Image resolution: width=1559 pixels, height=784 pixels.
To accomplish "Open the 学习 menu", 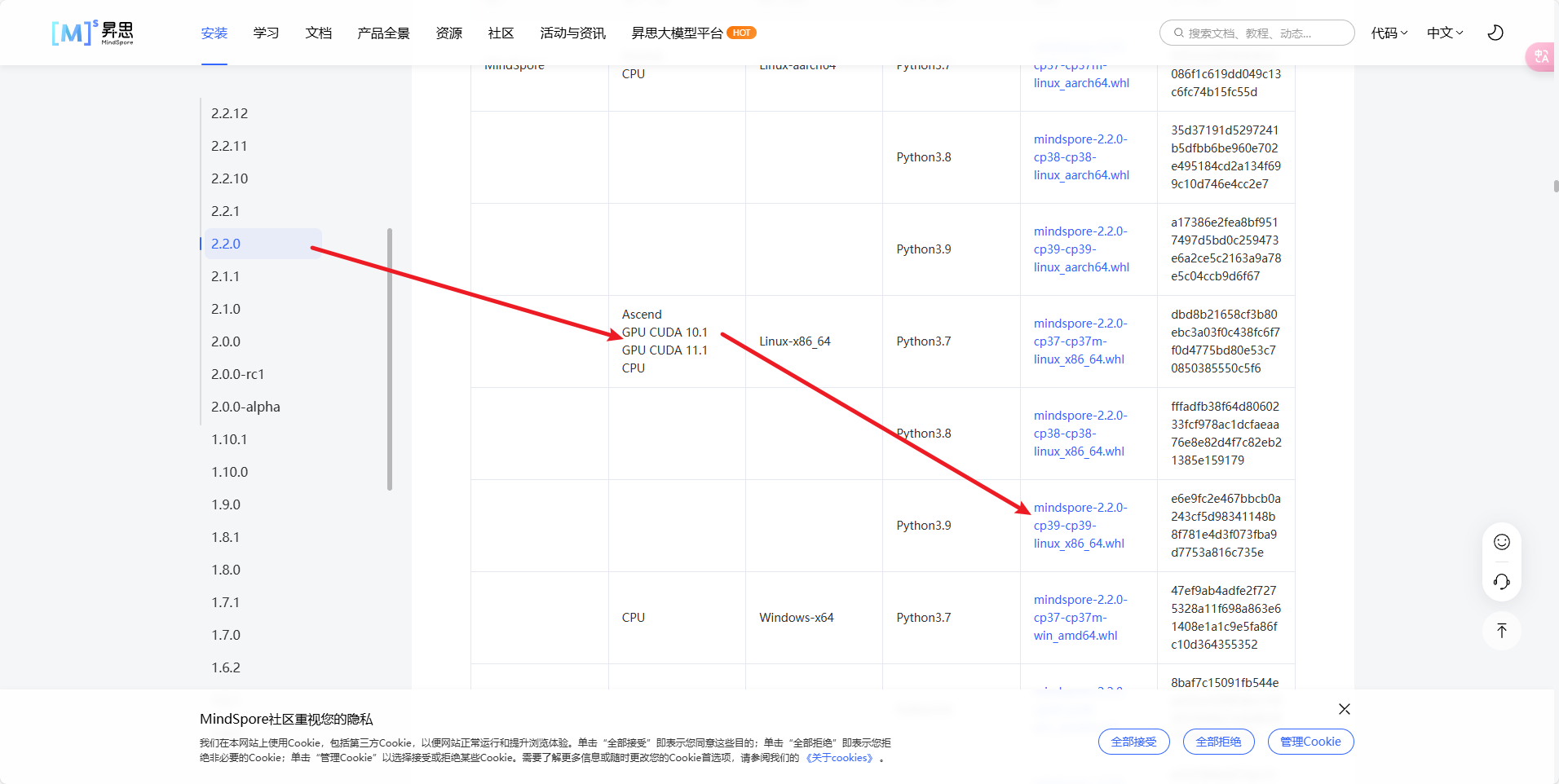I will pyautogui.click(x=267, y=33).
